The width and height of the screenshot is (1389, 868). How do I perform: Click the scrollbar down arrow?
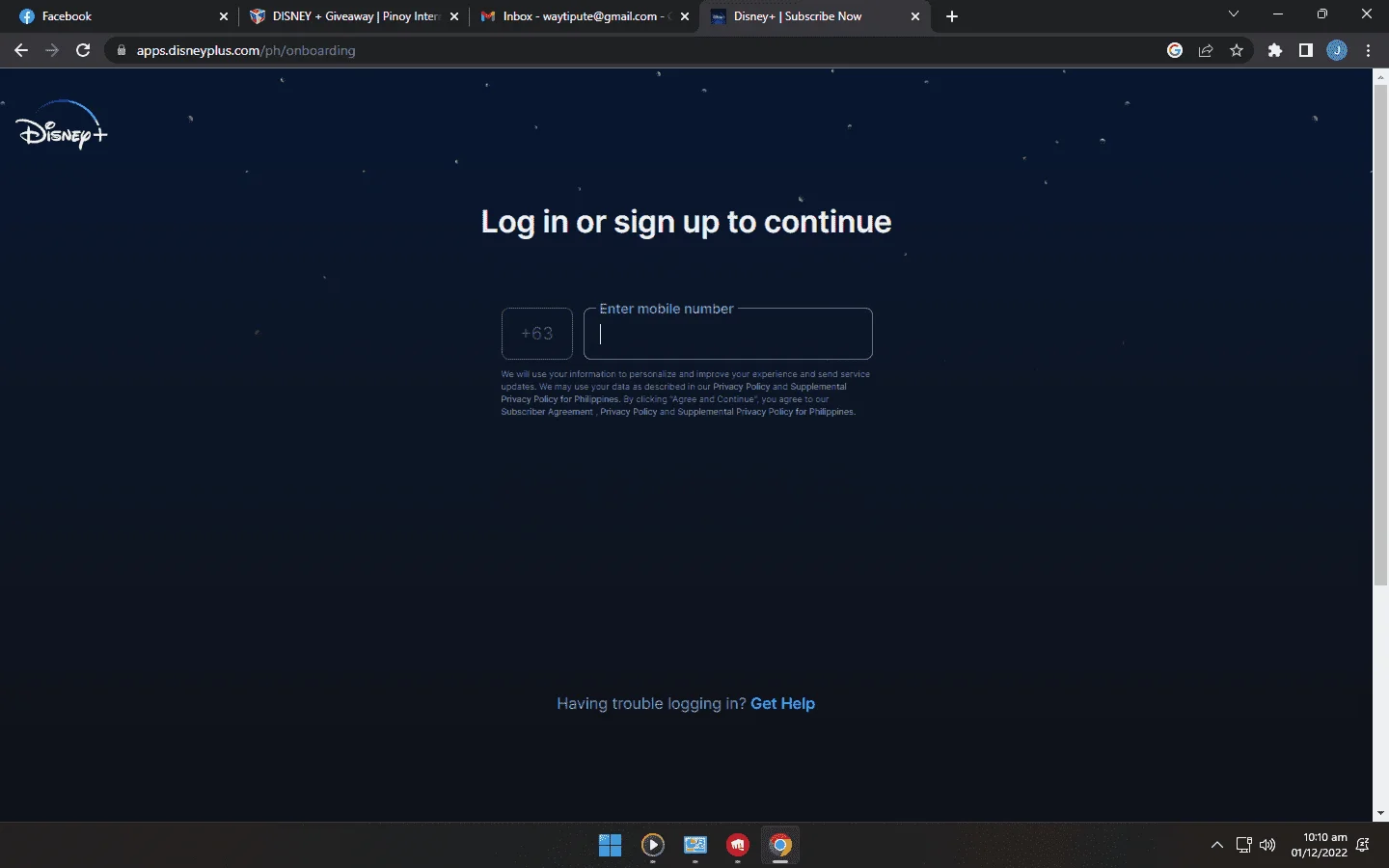click(1380, 813)
